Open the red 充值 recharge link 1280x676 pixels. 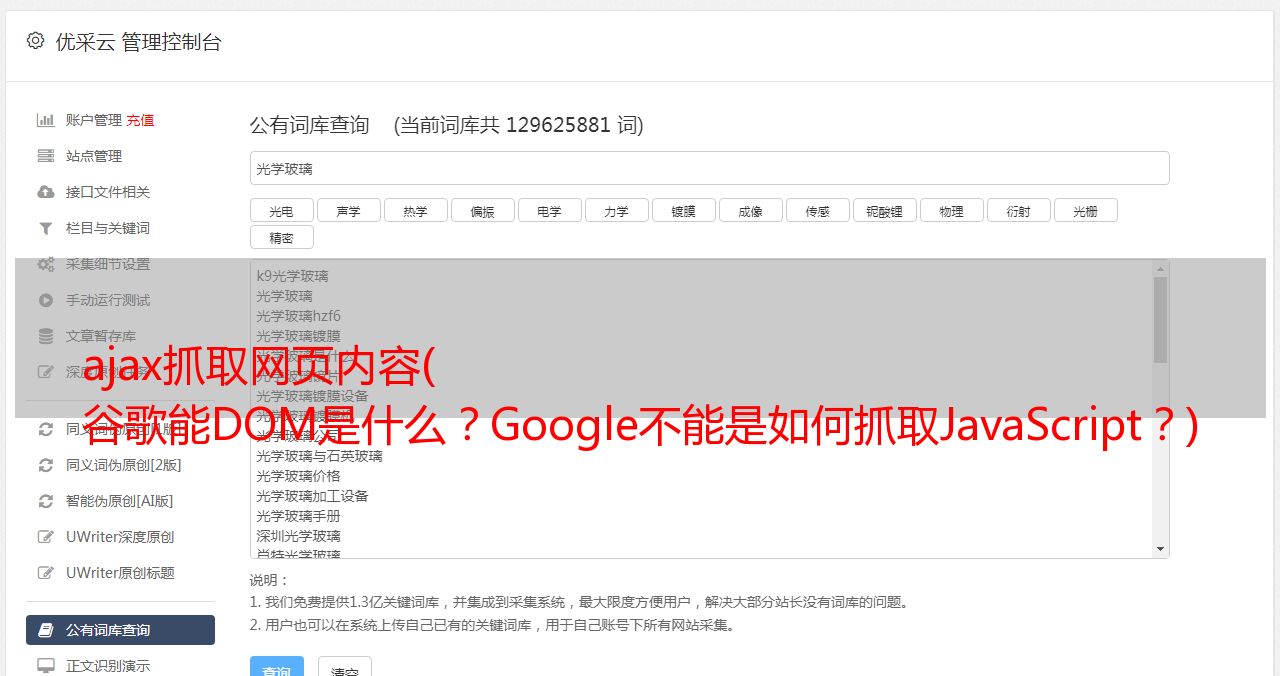coord(140,120)
